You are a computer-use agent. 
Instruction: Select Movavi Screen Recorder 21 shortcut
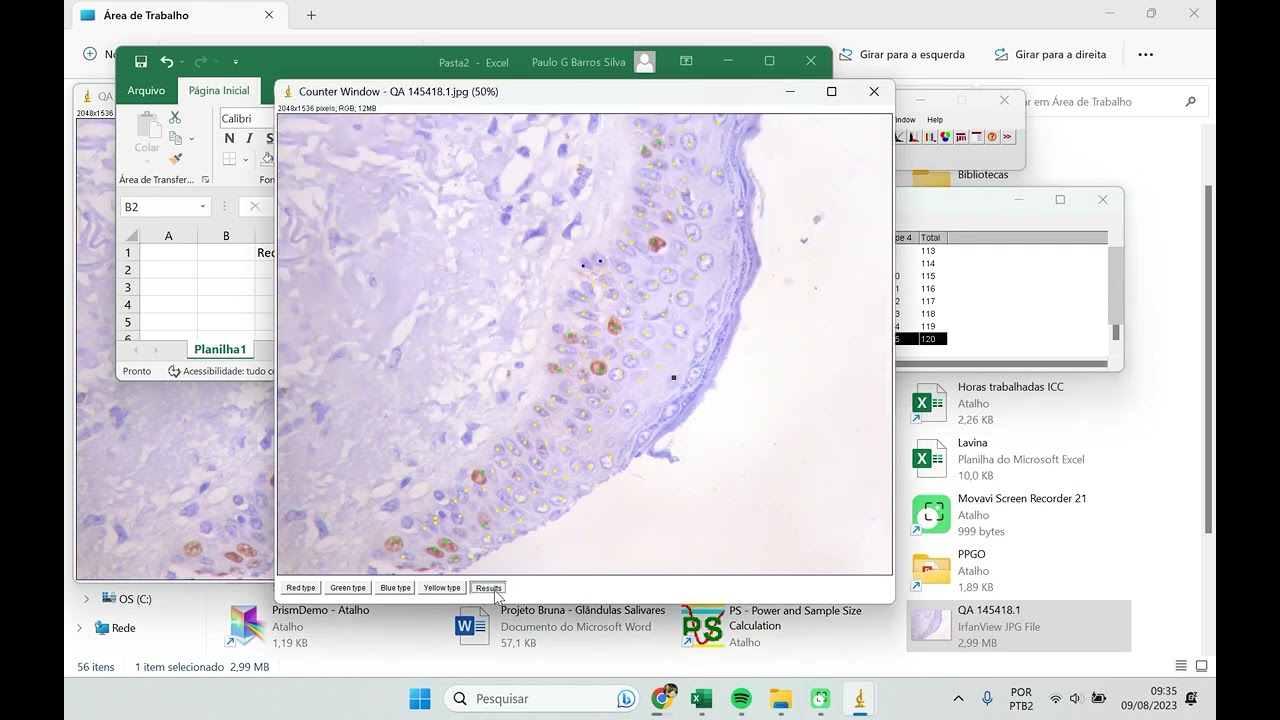pos(1018,515)
